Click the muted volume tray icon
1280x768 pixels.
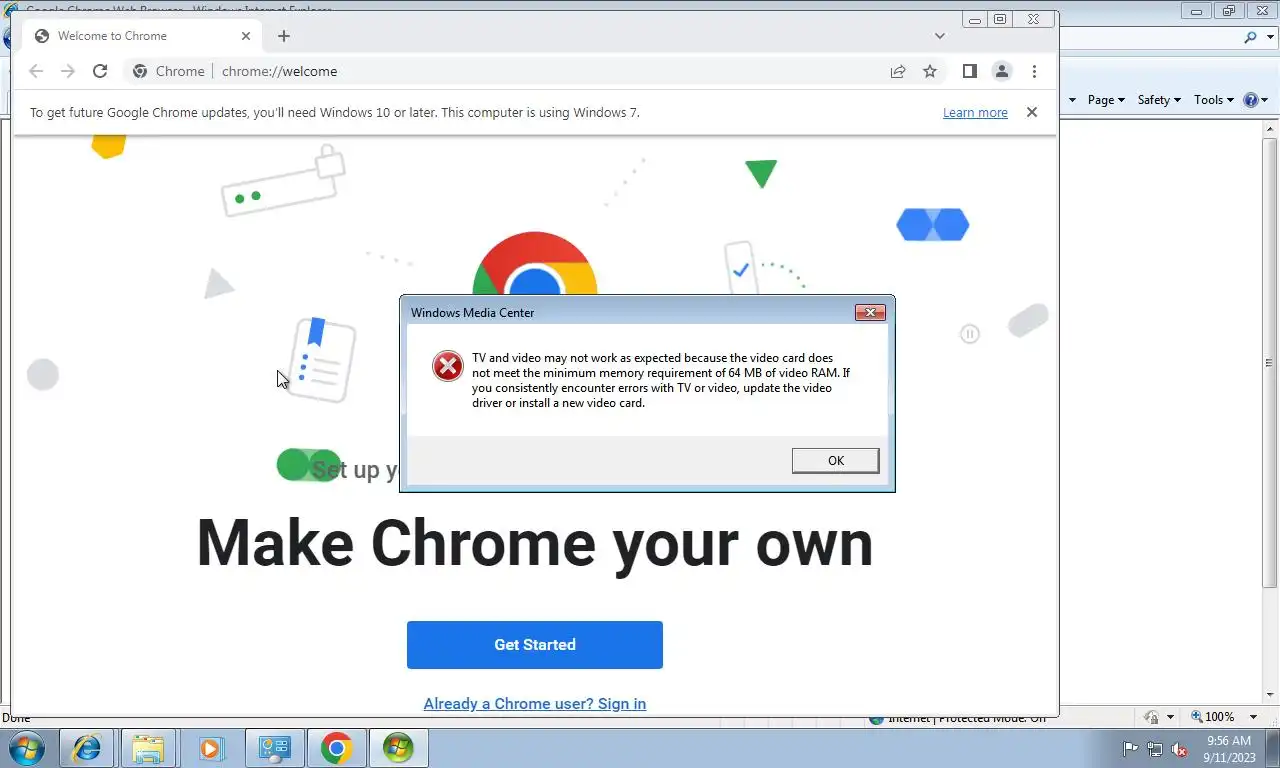(1179, 748)
